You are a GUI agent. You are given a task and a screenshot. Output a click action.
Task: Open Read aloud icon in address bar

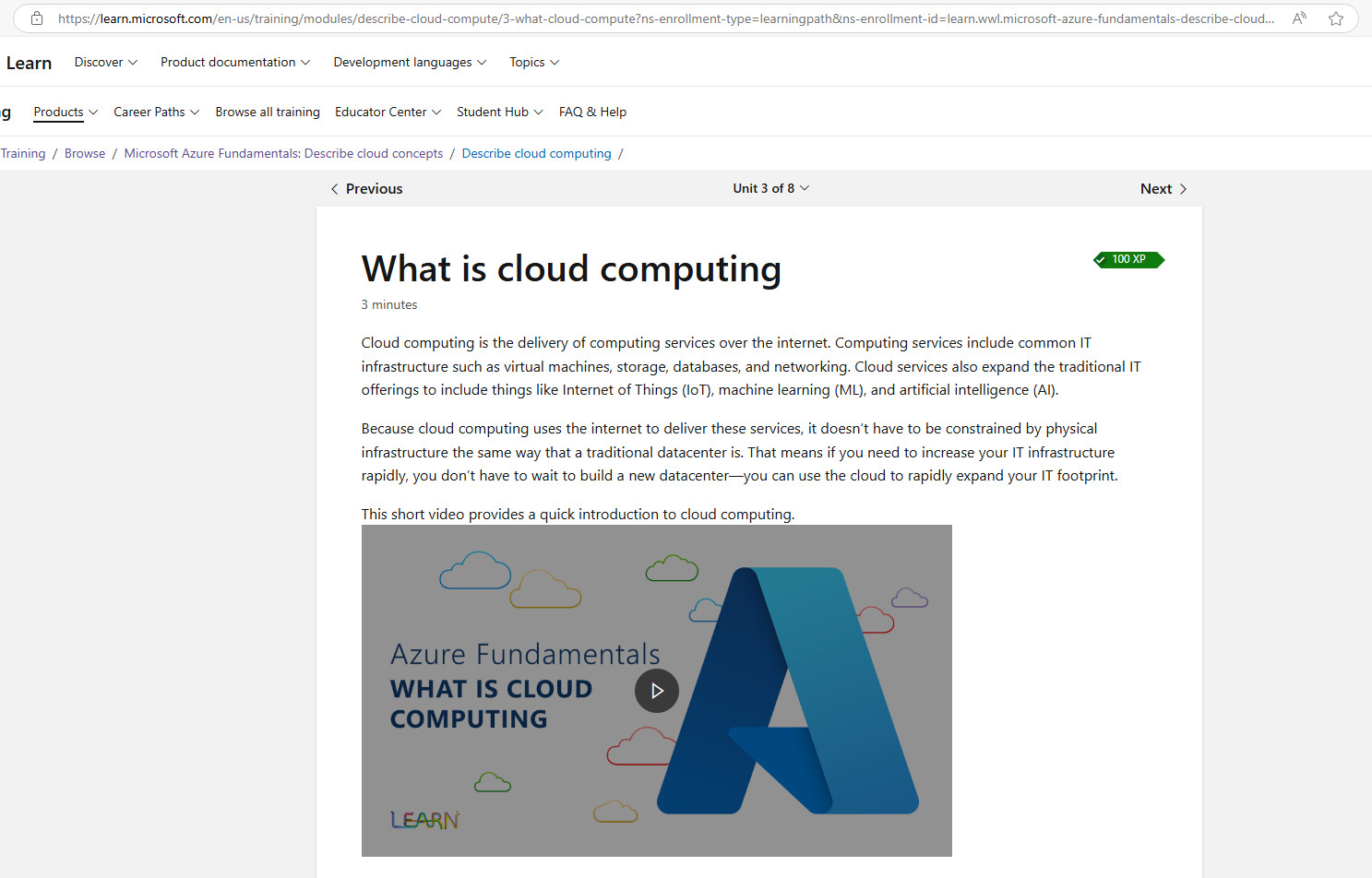(x=1299, y=18)
